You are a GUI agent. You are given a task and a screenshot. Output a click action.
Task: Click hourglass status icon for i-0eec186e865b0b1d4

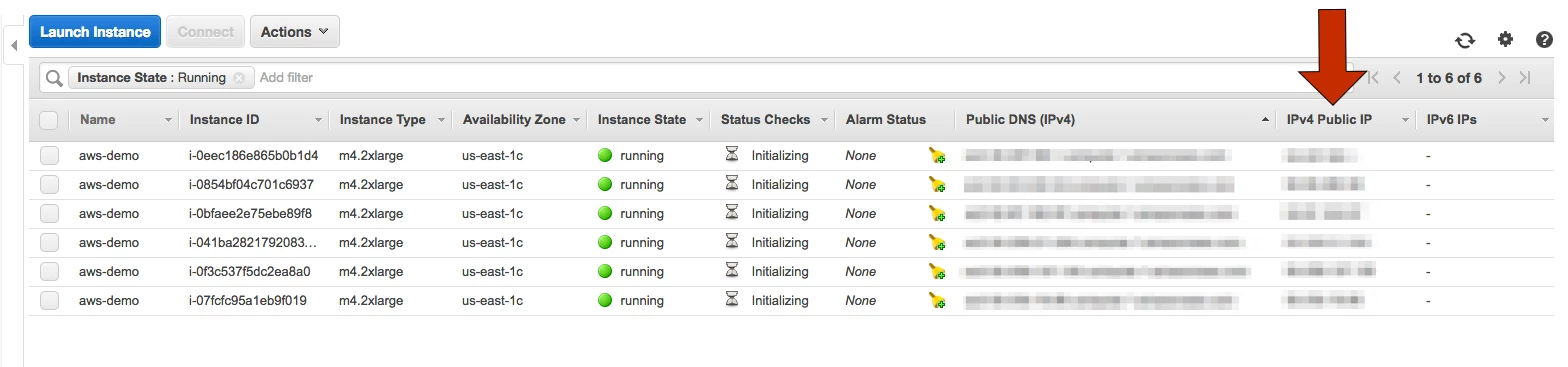click(x=733, y=155)
